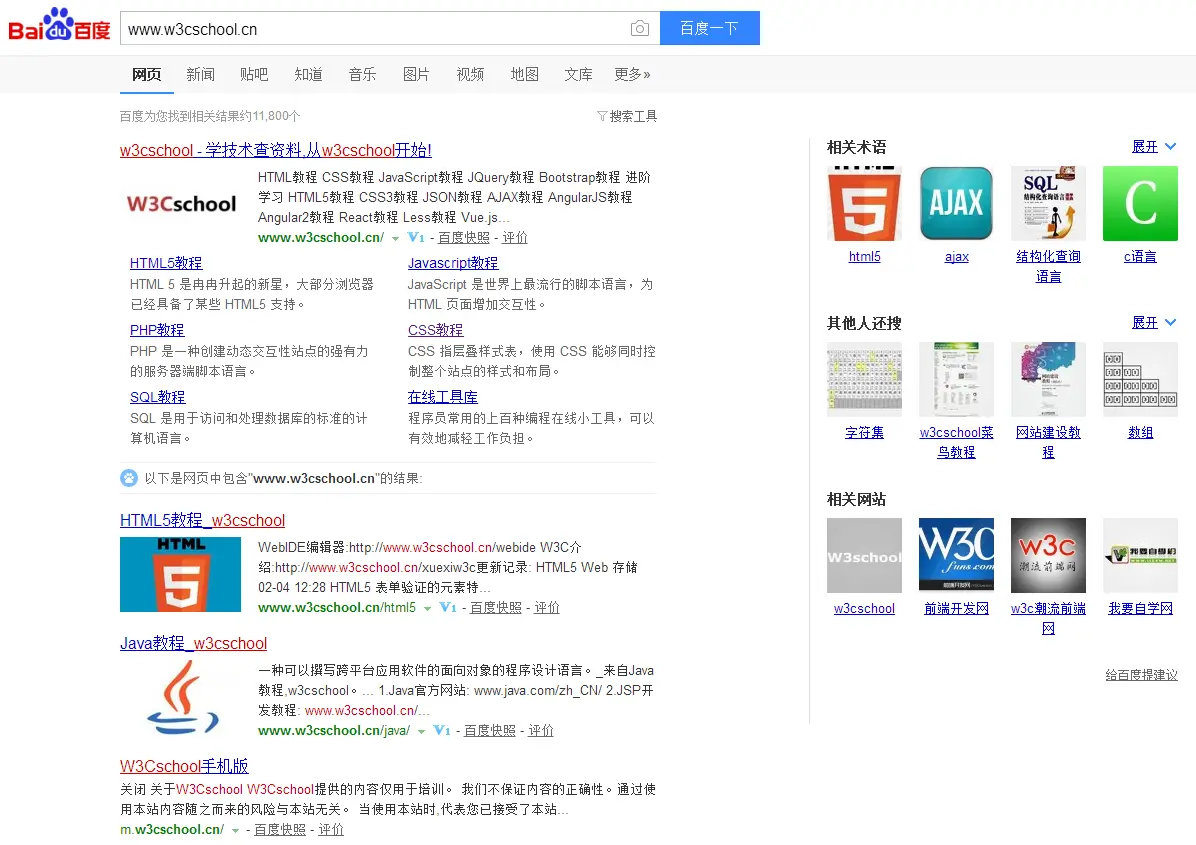The width and height of the screenshot is (1196, 845).
Task: Open the c语言 text link
Action: click(1140, 256)
